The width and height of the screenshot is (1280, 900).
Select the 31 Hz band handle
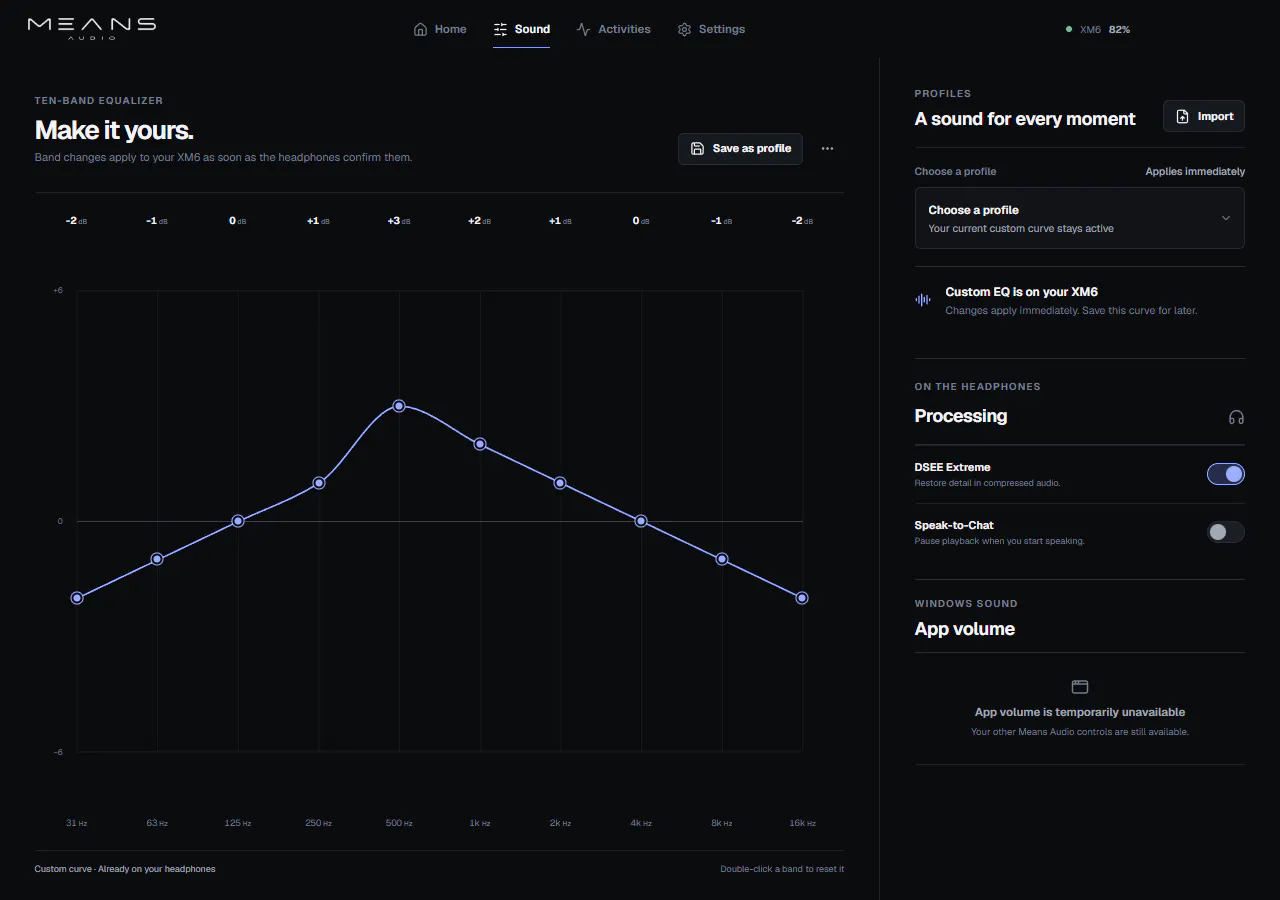click(x=77, y=598)
